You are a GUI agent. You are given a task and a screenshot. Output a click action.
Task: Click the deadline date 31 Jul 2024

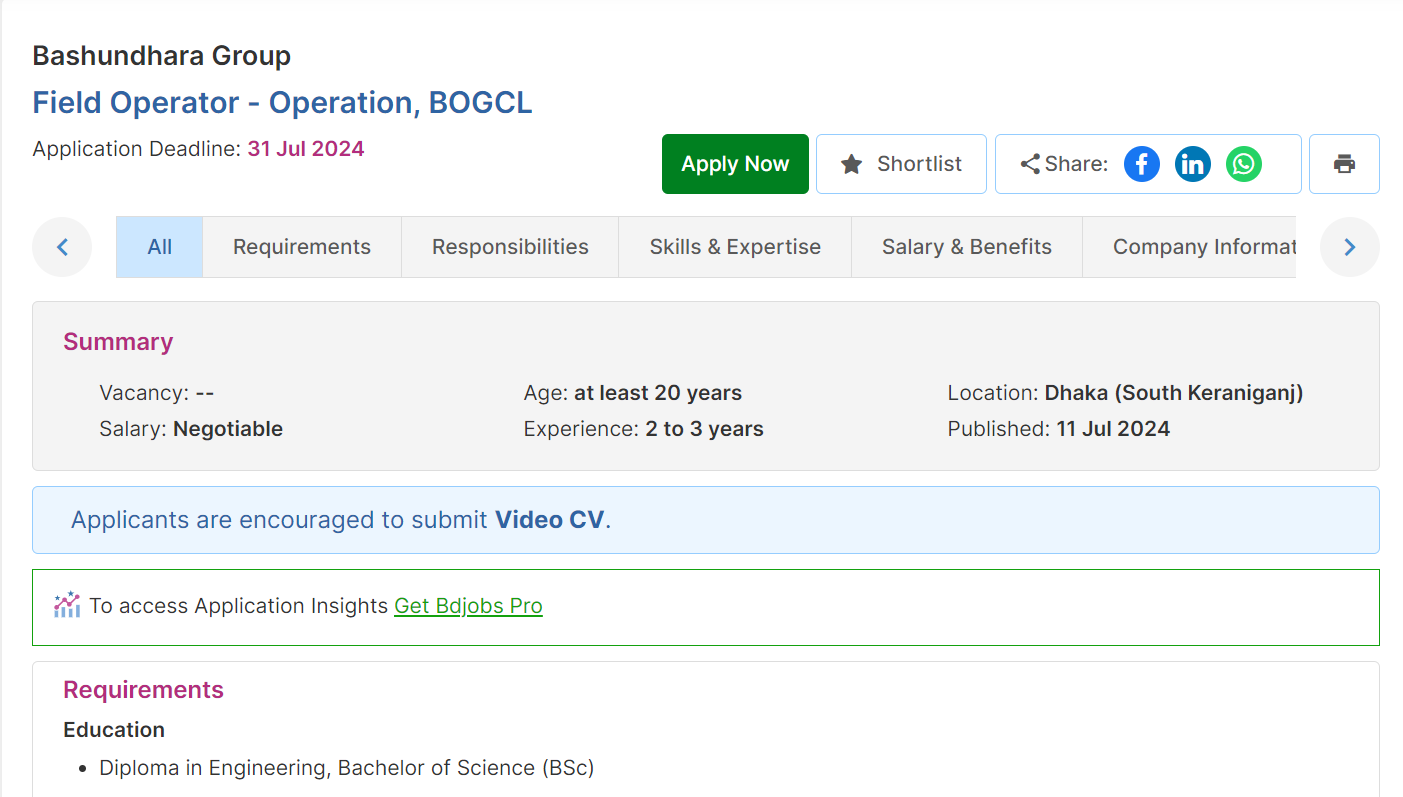pyautogui.click(x=306, y=149)
